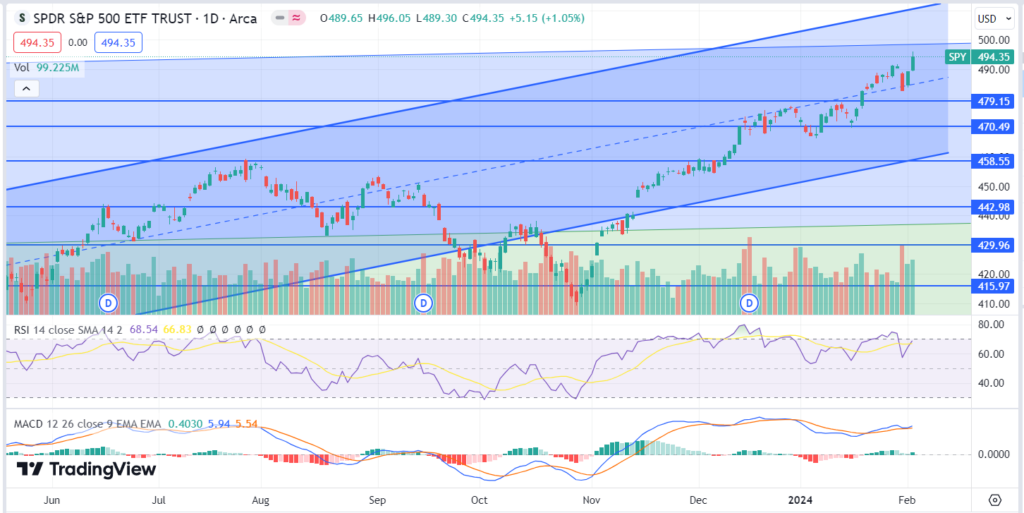Click the MACD histogram value 0.4030
Image resolution: width=1024 pixels, height=513 pixels.
point(184,424)
